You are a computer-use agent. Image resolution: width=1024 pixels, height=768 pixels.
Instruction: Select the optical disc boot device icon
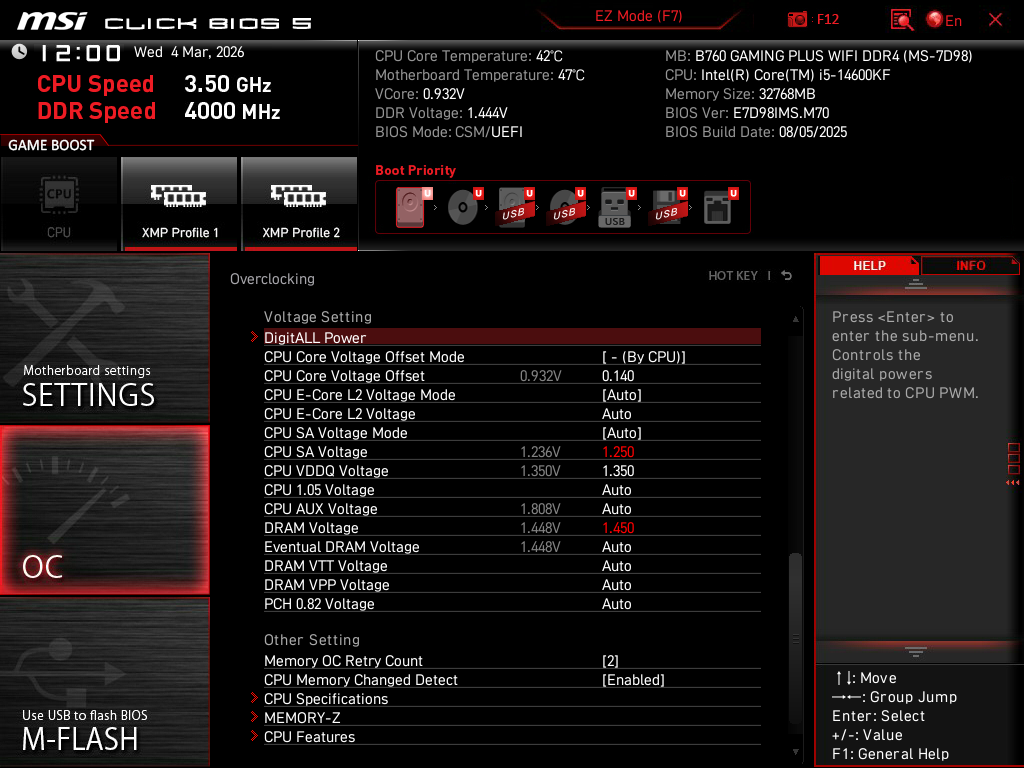tap(464, 207)
